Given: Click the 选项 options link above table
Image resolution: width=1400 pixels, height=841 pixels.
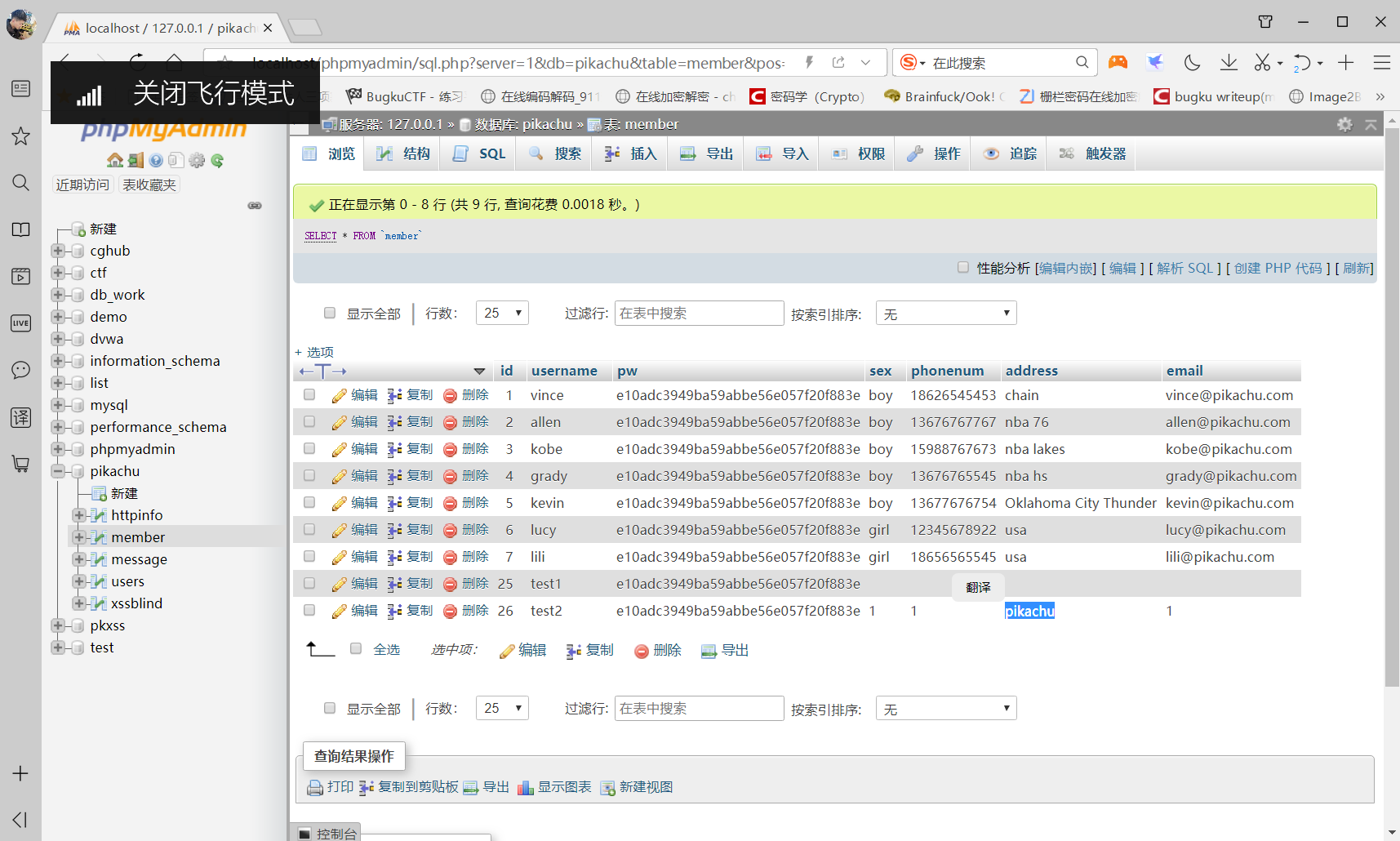Looking at the screenshot, I should click(320, 352).
